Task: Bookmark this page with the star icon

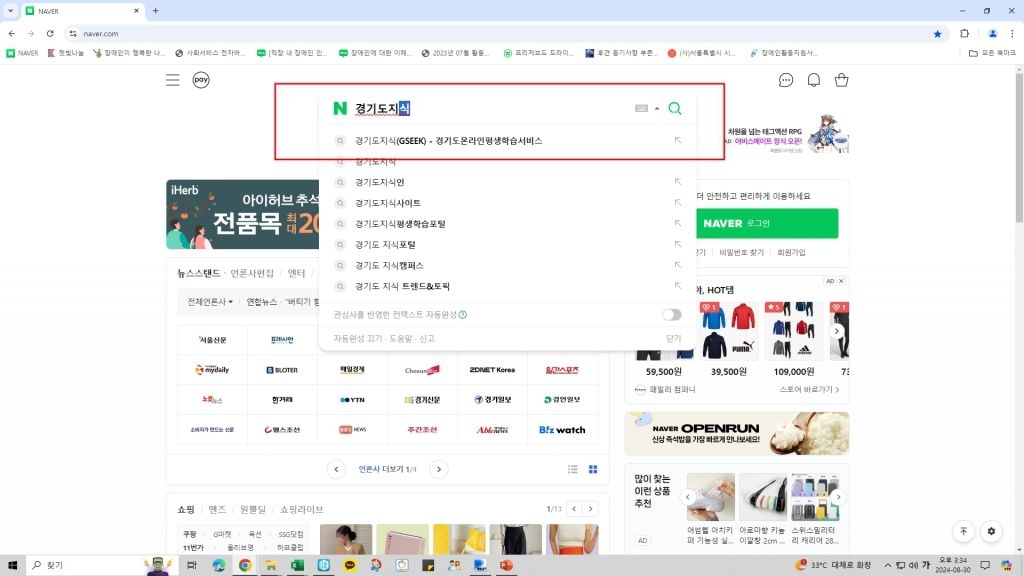Action: [x=937, y=33]
